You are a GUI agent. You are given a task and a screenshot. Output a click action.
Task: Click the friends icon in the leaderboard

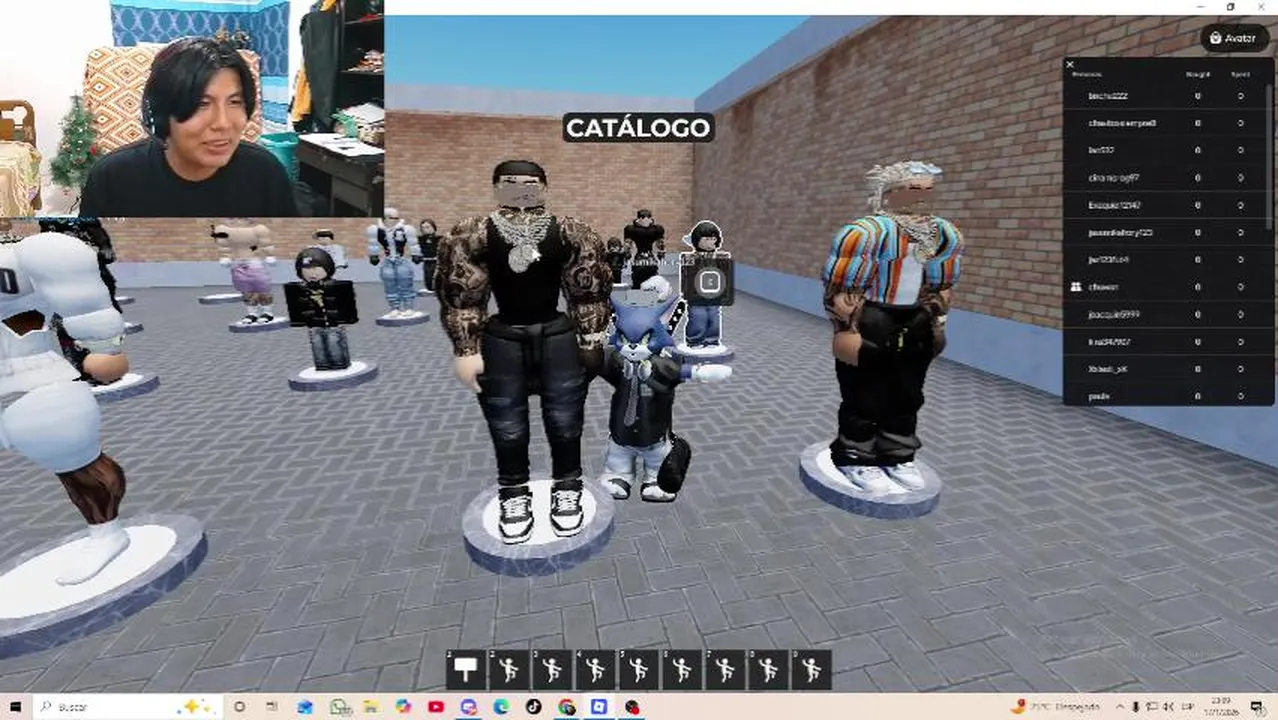click(1075, 287)
